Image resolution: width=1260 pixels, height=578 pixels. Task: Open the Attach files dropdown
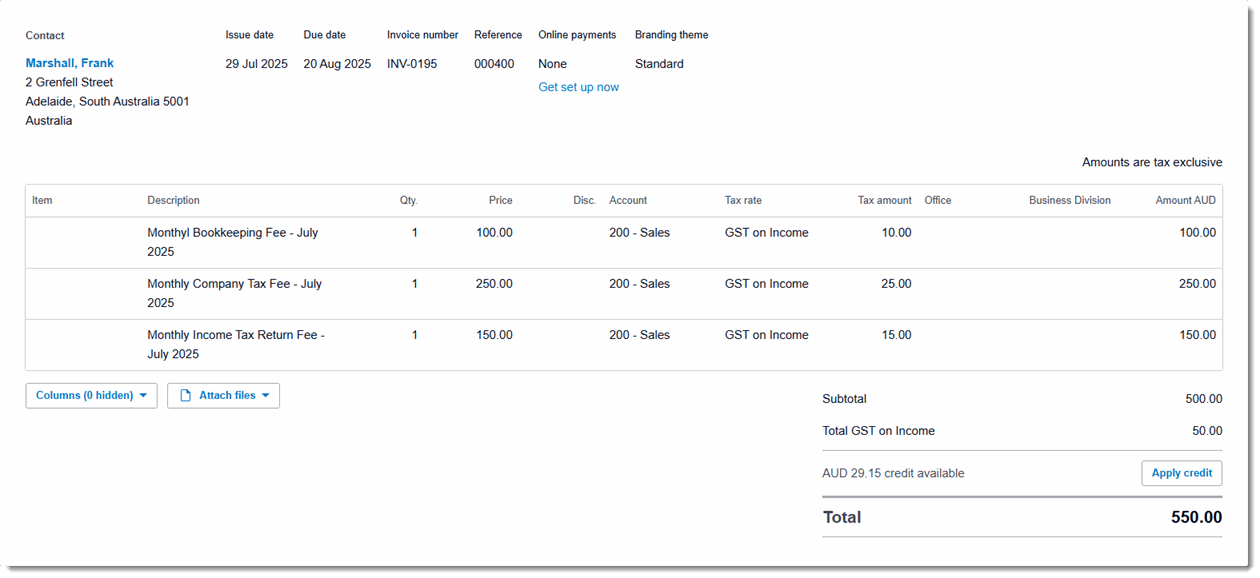tap(223, 396)
